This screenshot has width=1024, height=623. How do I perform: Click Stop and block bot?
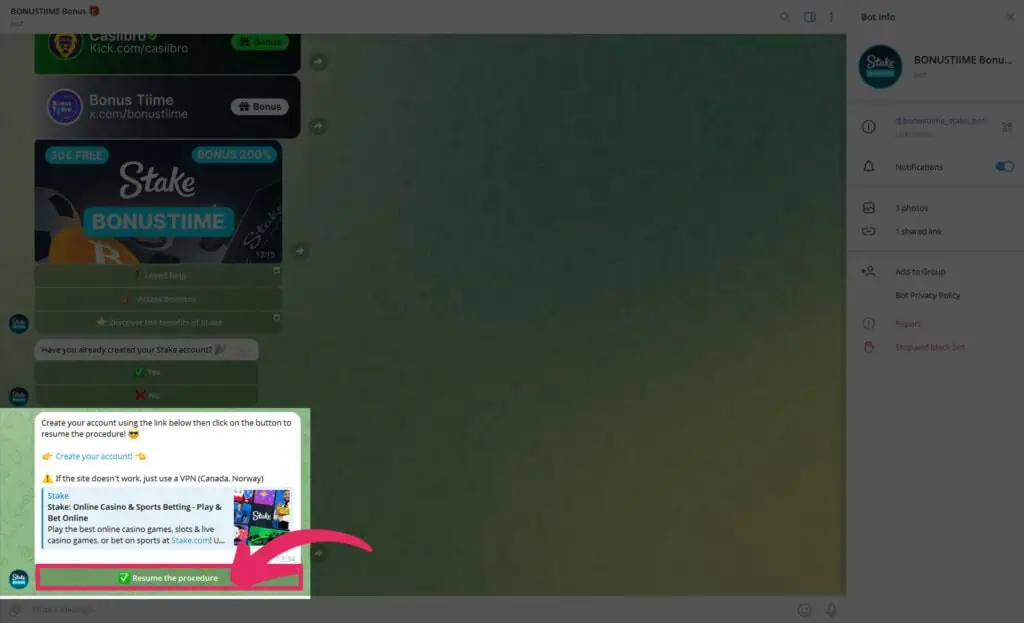[x=928, y=347]
